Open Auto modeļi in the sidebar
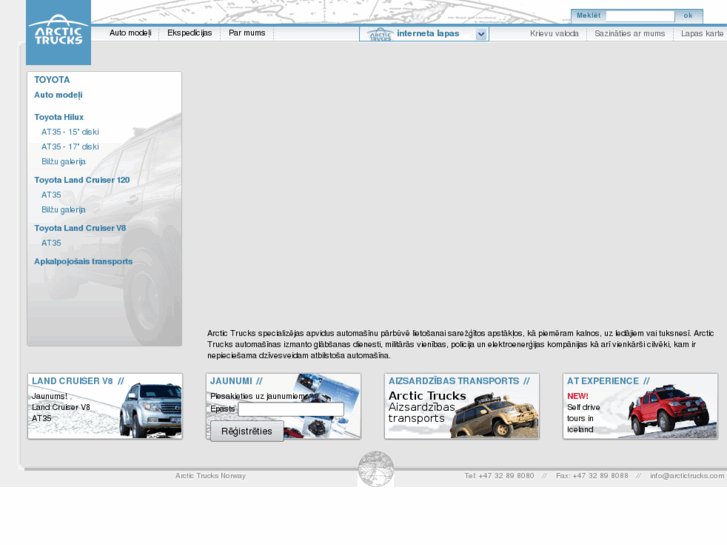 pos(58,95)
